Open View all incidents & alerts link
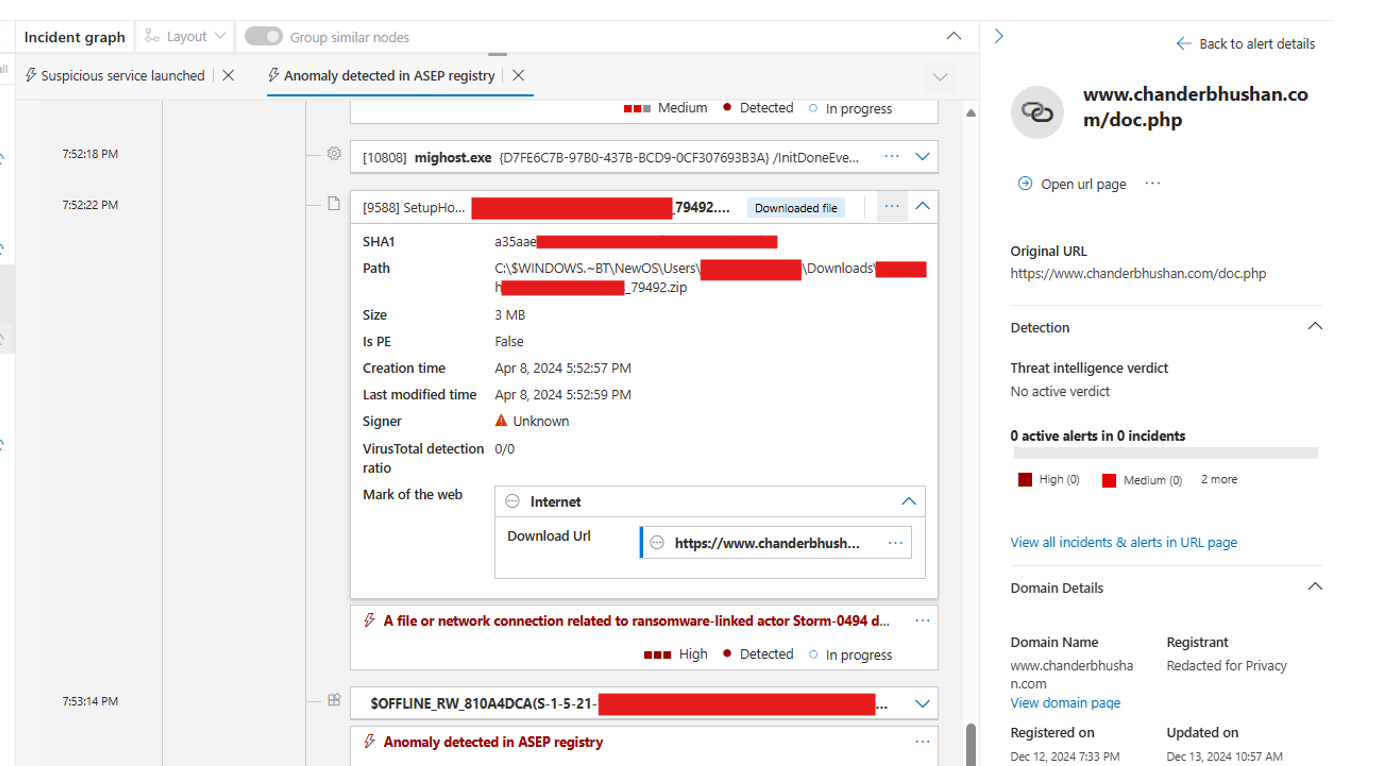Viewport: 1389px width, 766px height. coord(1123,543)
